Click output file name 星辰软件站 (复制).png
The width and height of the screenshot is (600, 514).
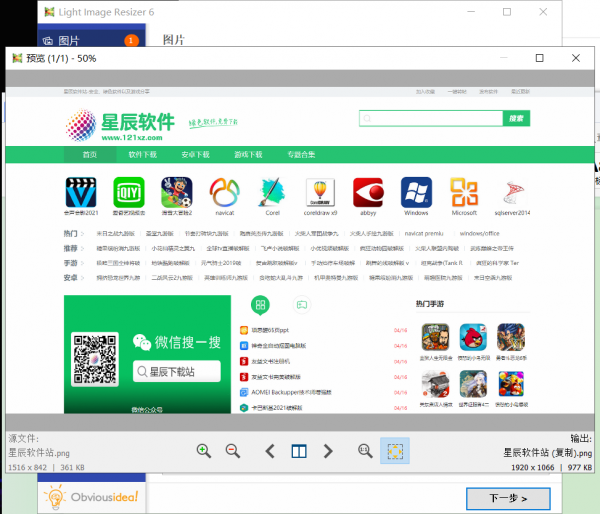547,453
